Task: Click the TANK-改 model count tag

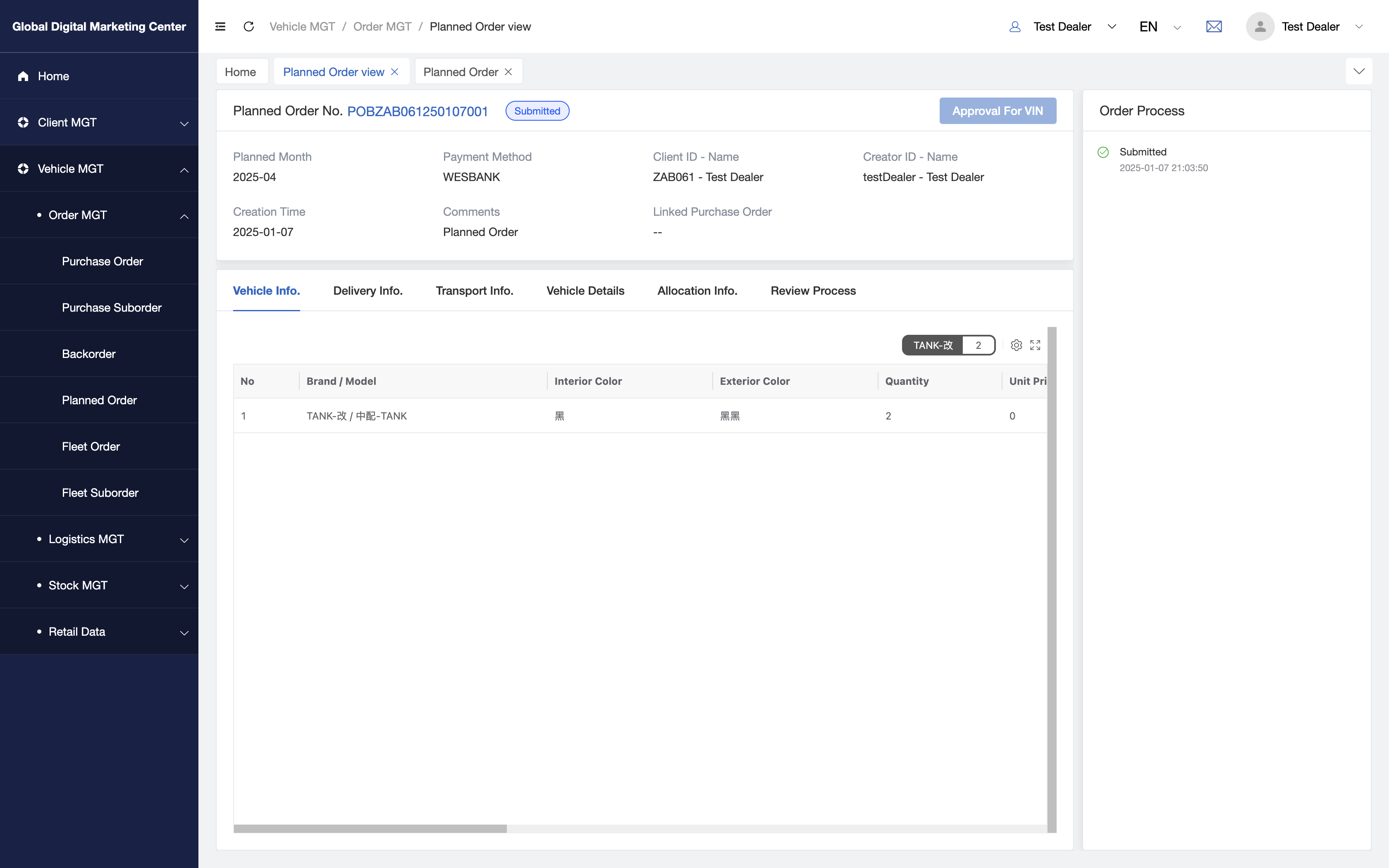Action: click(x=949, y=345)
